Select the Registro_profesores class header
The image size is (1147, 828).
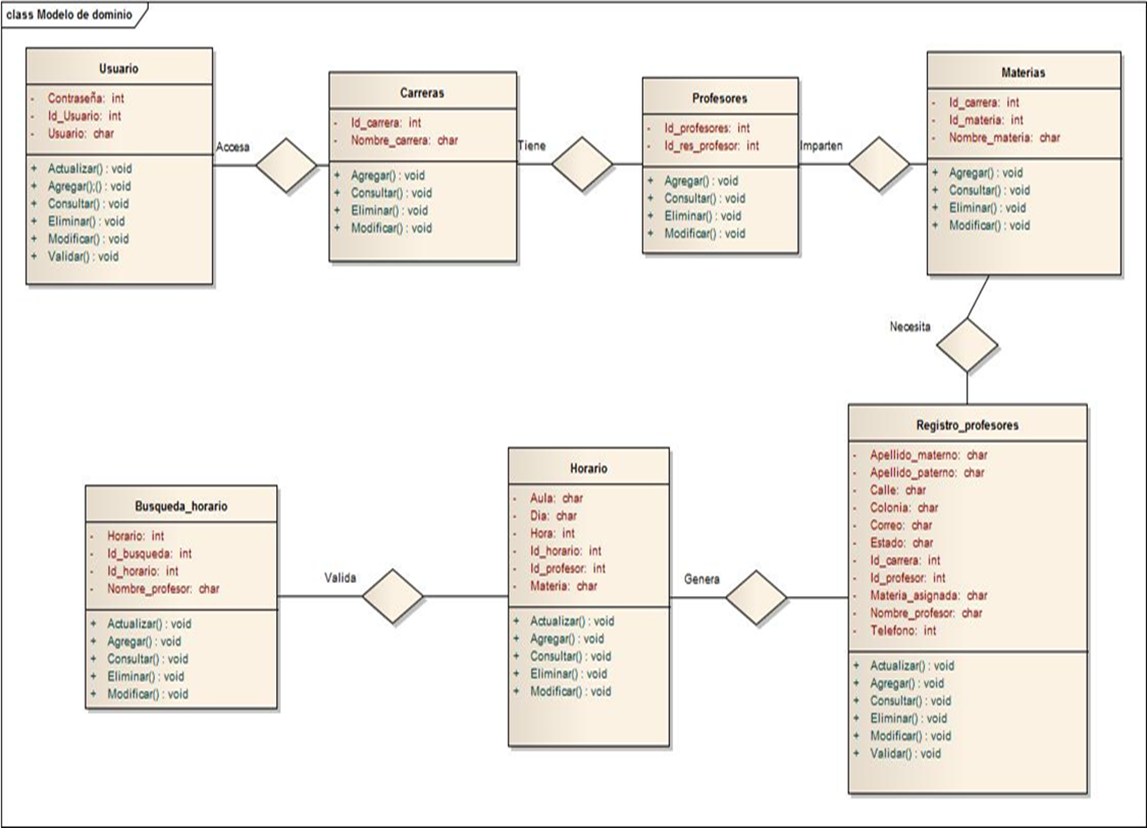coord(967,425)
